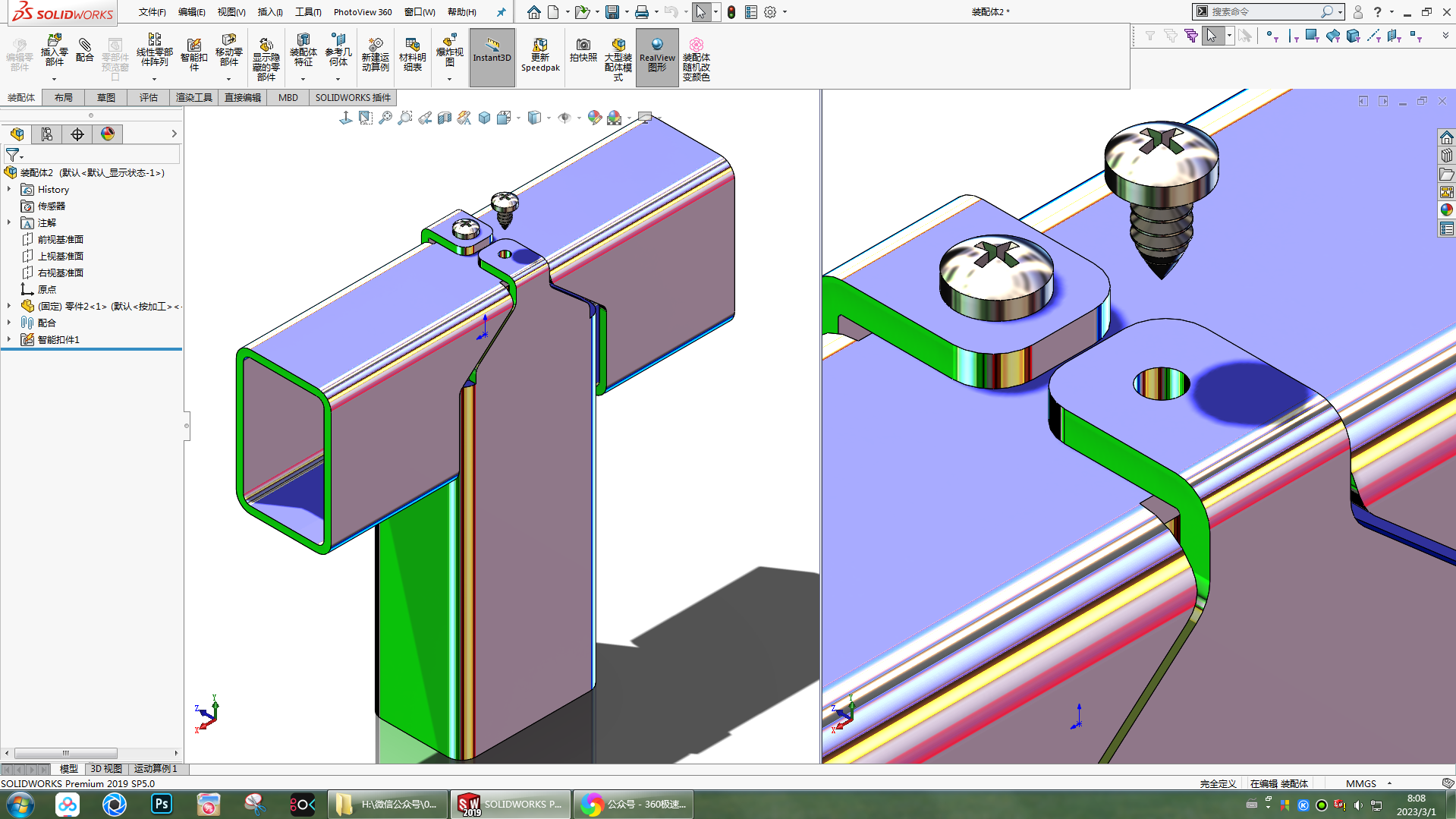Select the 前视基准面 front plane
The height and width of the screenshot is (819, 1456).
(61, 239)
